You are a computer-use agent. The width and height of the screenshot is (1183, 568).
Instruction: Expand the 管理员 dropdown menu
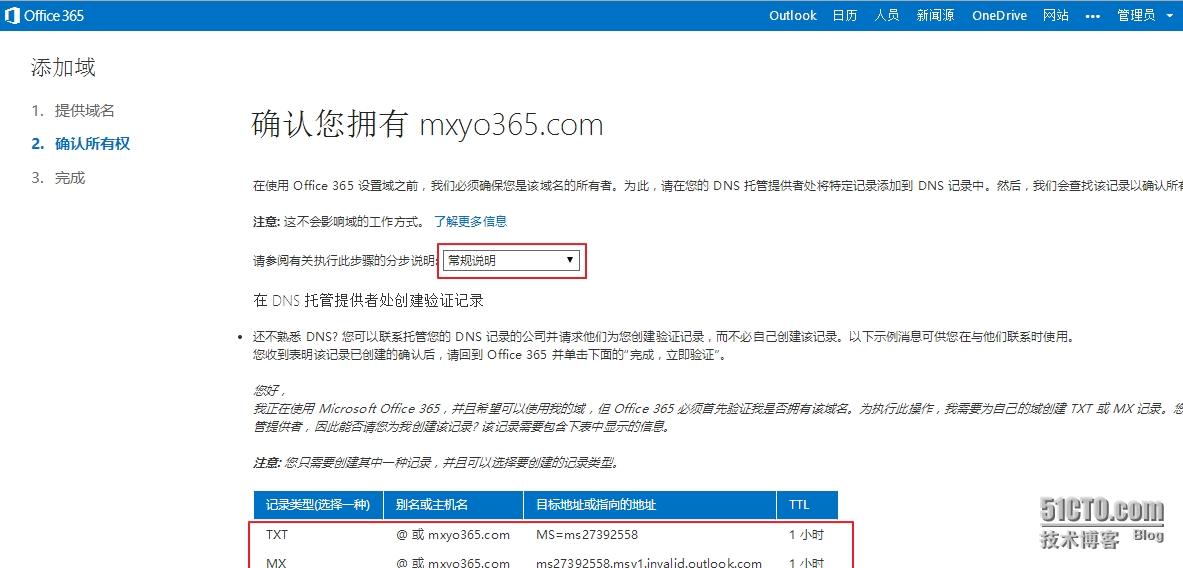1143,15
